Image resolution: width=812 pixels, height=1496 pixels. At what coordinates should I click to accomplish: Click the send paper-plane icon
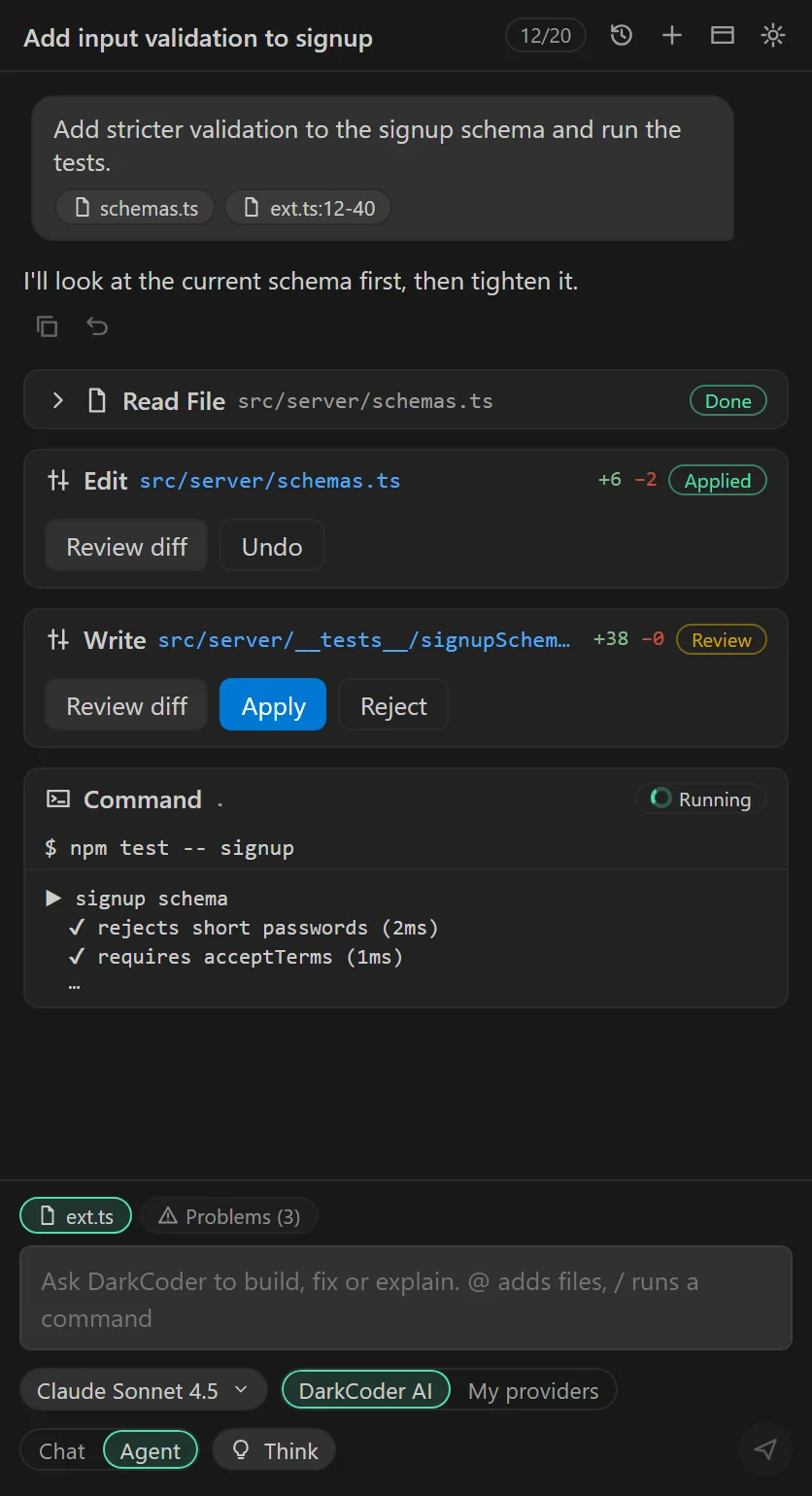pos(765,1449)
